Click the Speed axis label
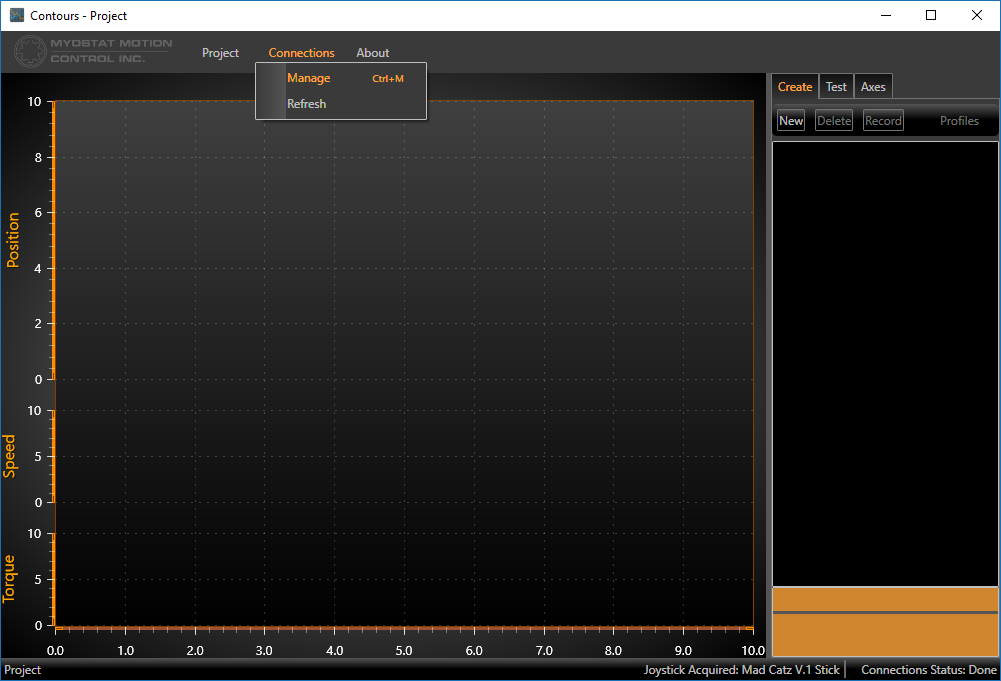This screenshot has height=681, width=1001. pyautogui.click(x=11, y=456)
